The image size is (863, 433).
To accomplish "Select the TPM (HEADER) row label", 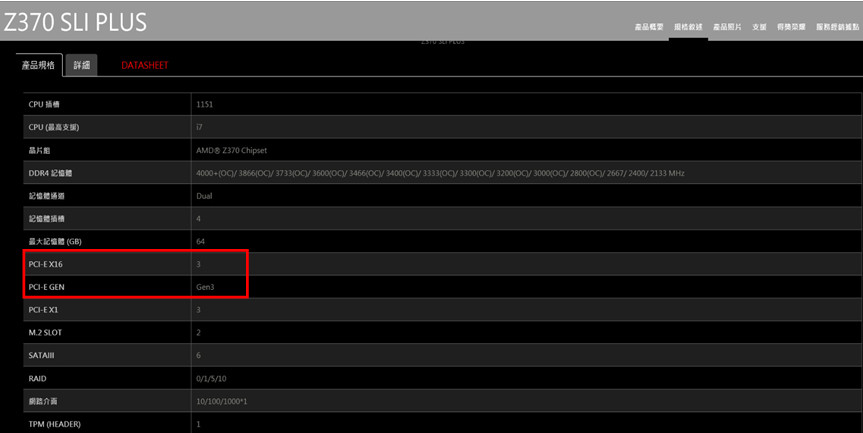I will click(54, 425).
